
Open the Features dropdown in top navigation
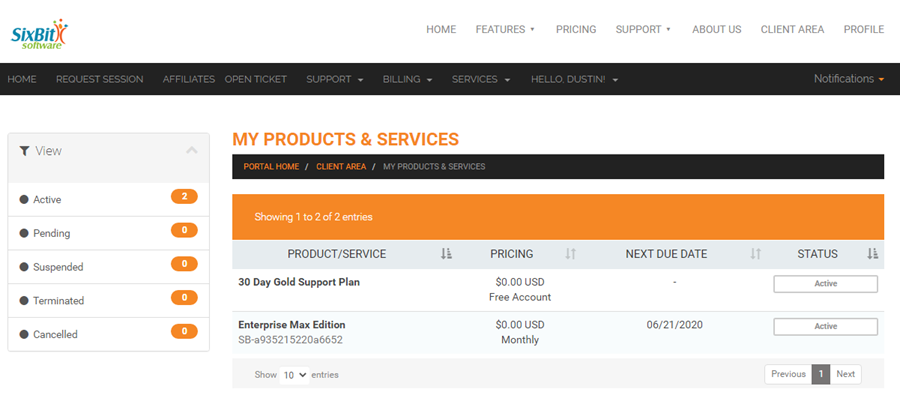click(505, 29)
